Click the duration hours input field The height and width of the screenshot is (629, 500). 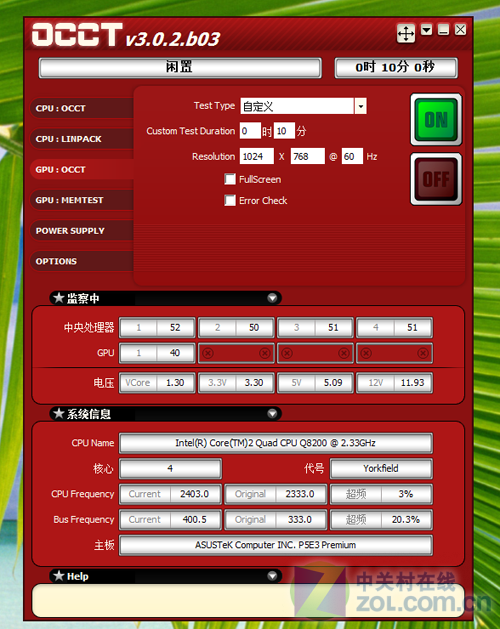click(x=250, y=131)
